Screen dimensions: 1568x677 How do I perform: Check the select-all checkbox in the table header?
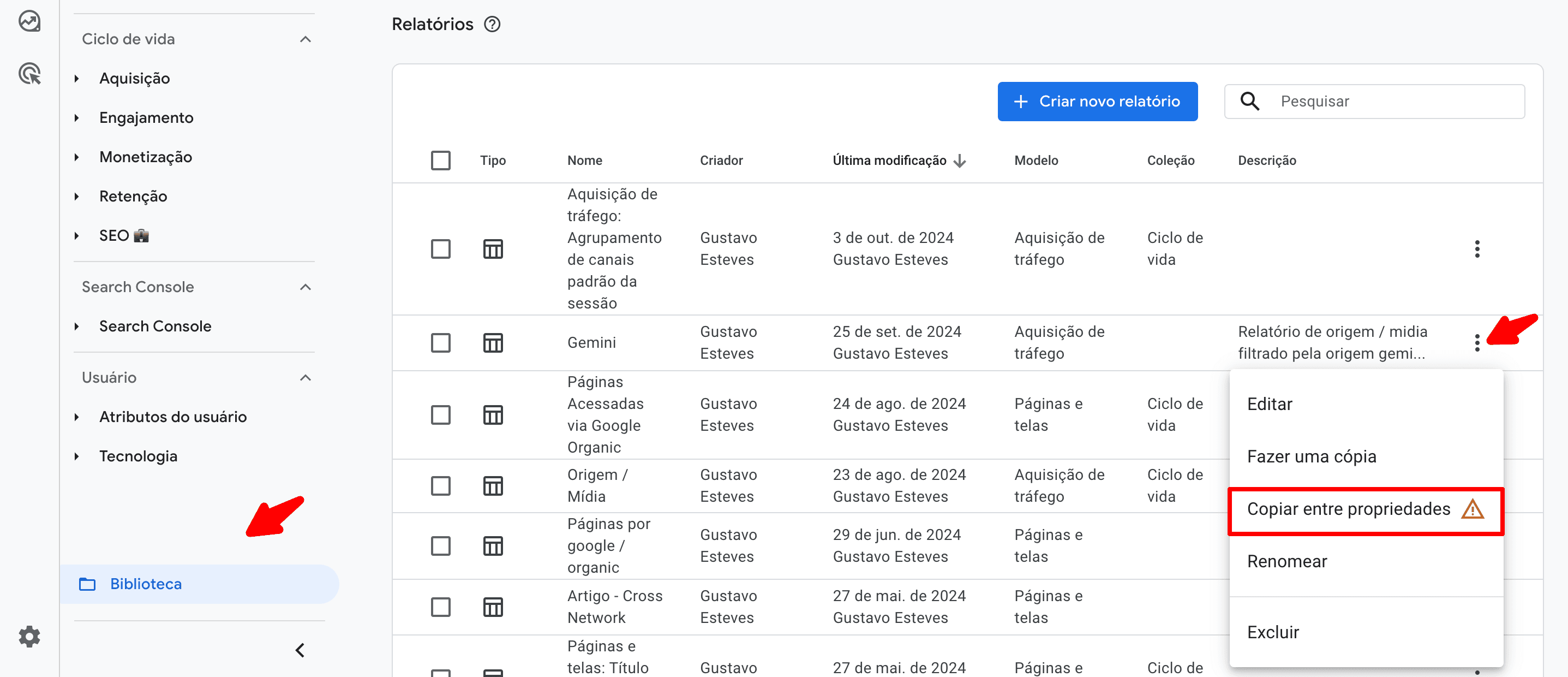click(441, 159)
